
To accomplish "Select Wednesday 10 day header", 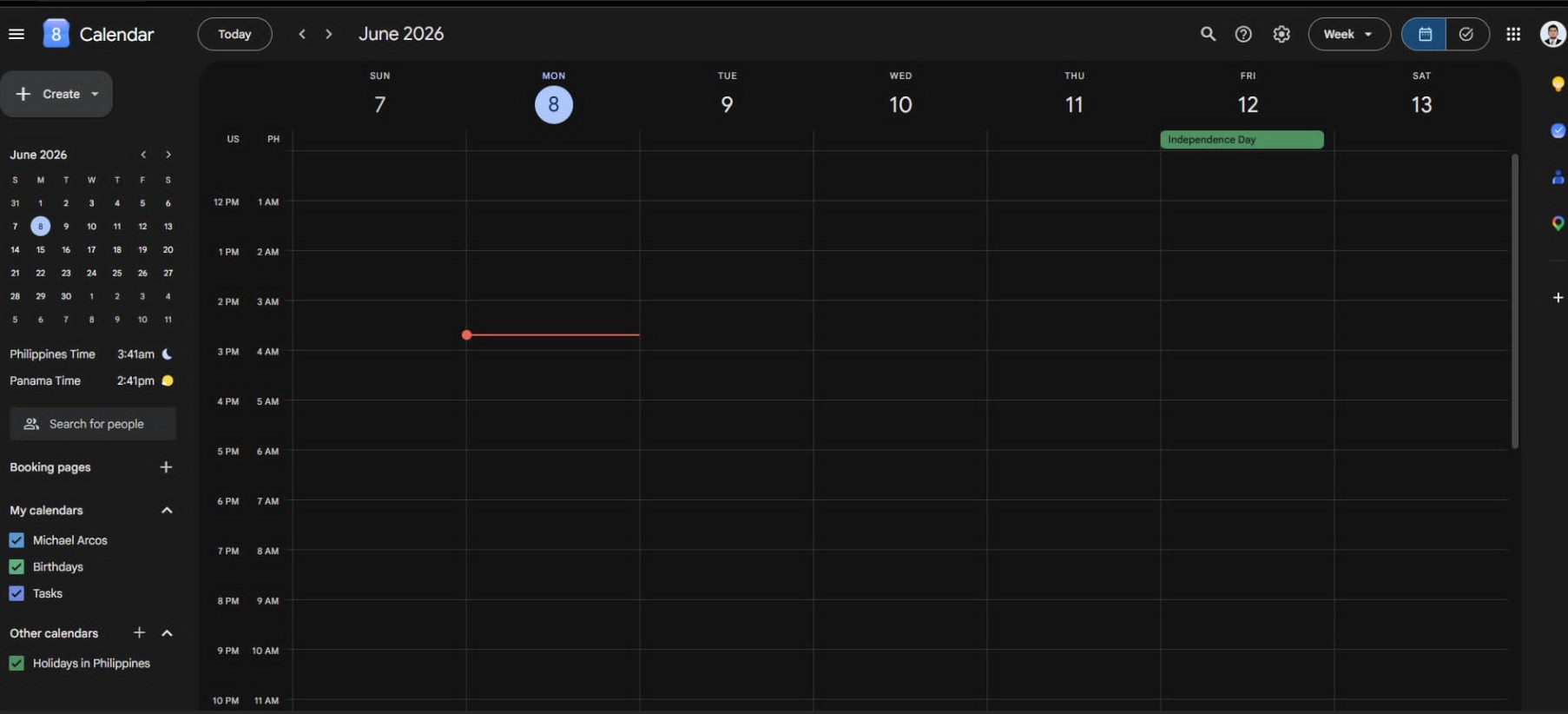I will point(900,105).
